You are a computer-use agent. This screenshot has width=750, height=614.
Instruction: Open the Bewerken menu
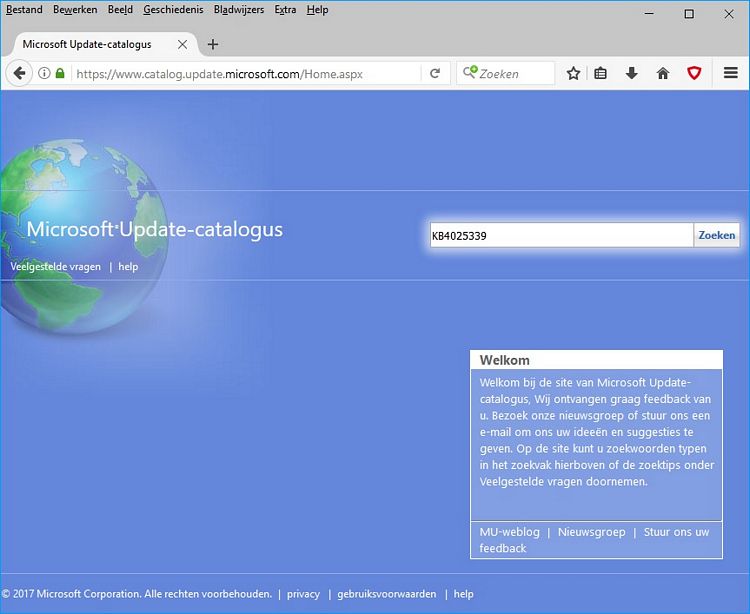tap(75, 10)
